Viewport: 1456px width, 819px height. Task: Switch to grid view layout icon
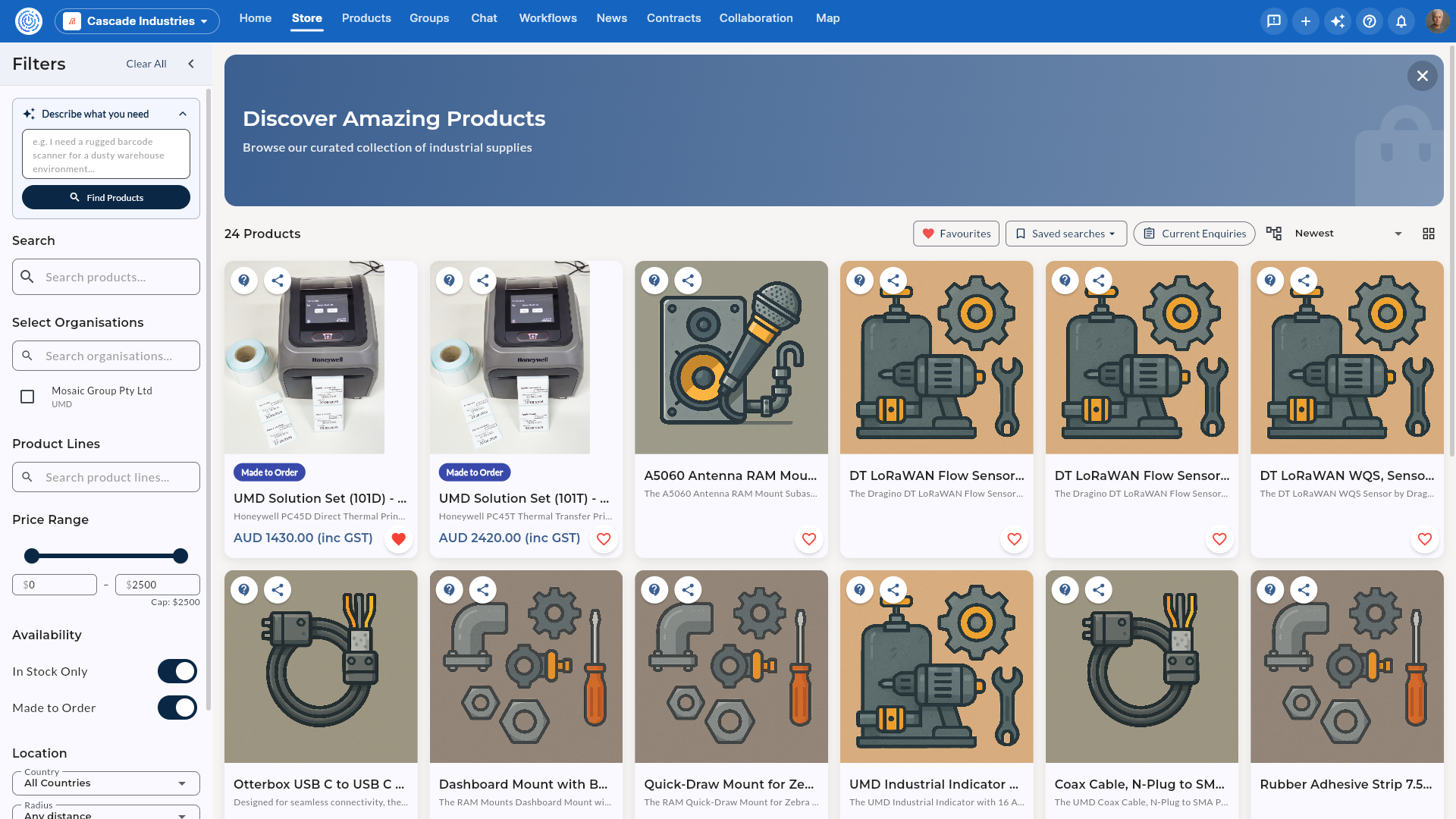tap(1429, 234)
